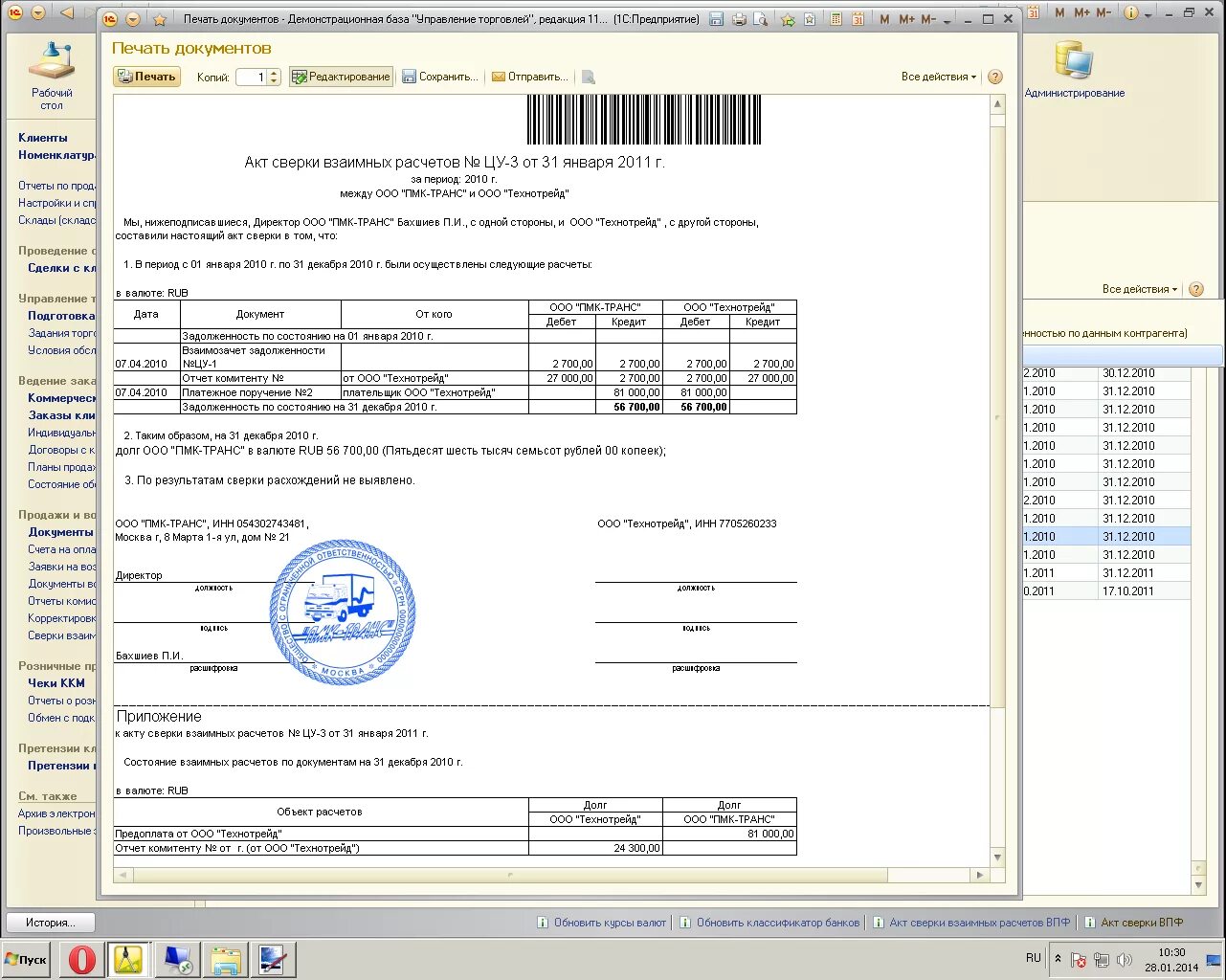Open background window Все действия dropdown
Viewport: 1226px width, 980px height.
pyautogui.click(x=1140, y=289)
